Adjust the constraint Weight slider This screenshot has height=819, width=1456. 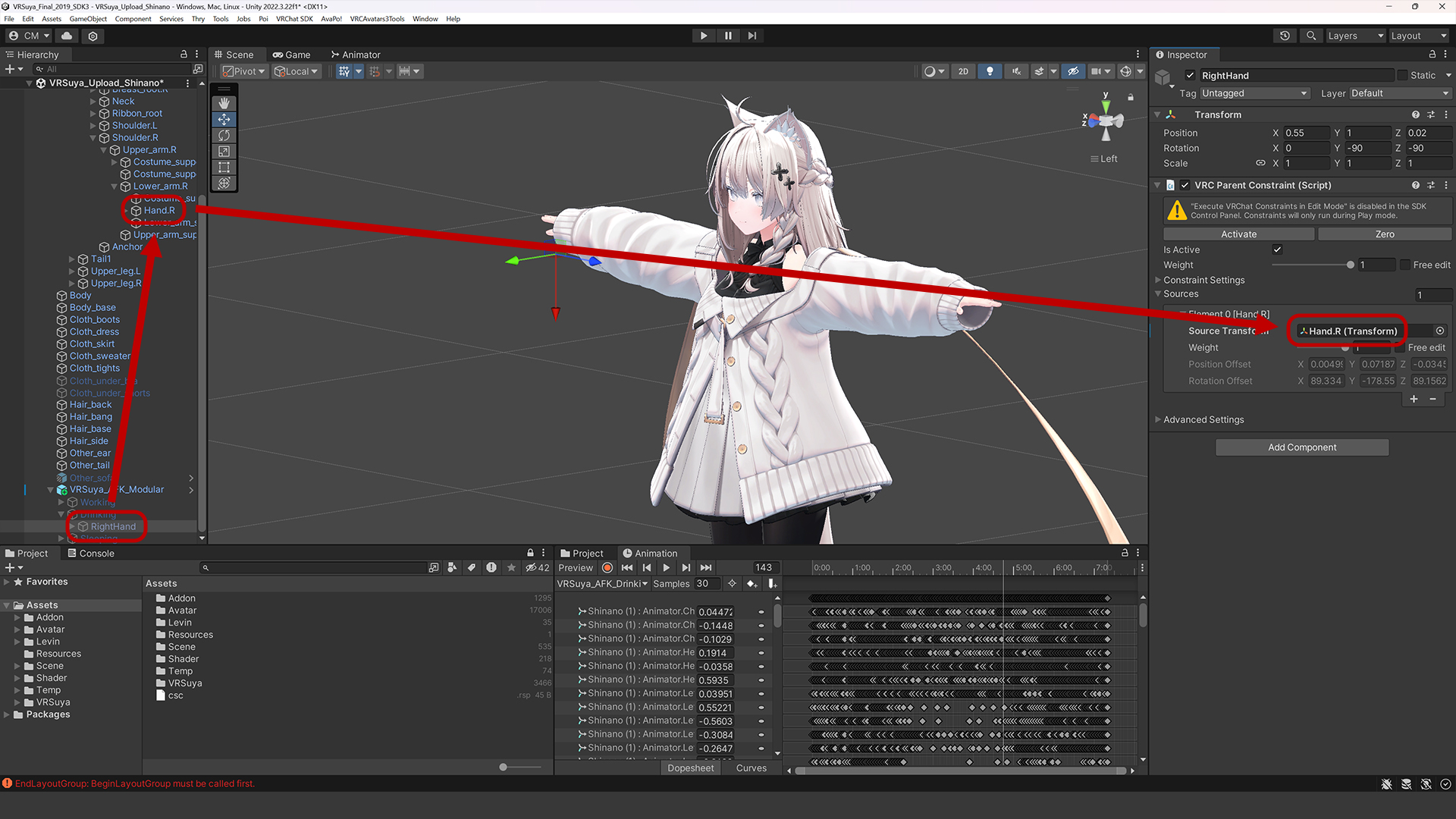point(1350,265)
